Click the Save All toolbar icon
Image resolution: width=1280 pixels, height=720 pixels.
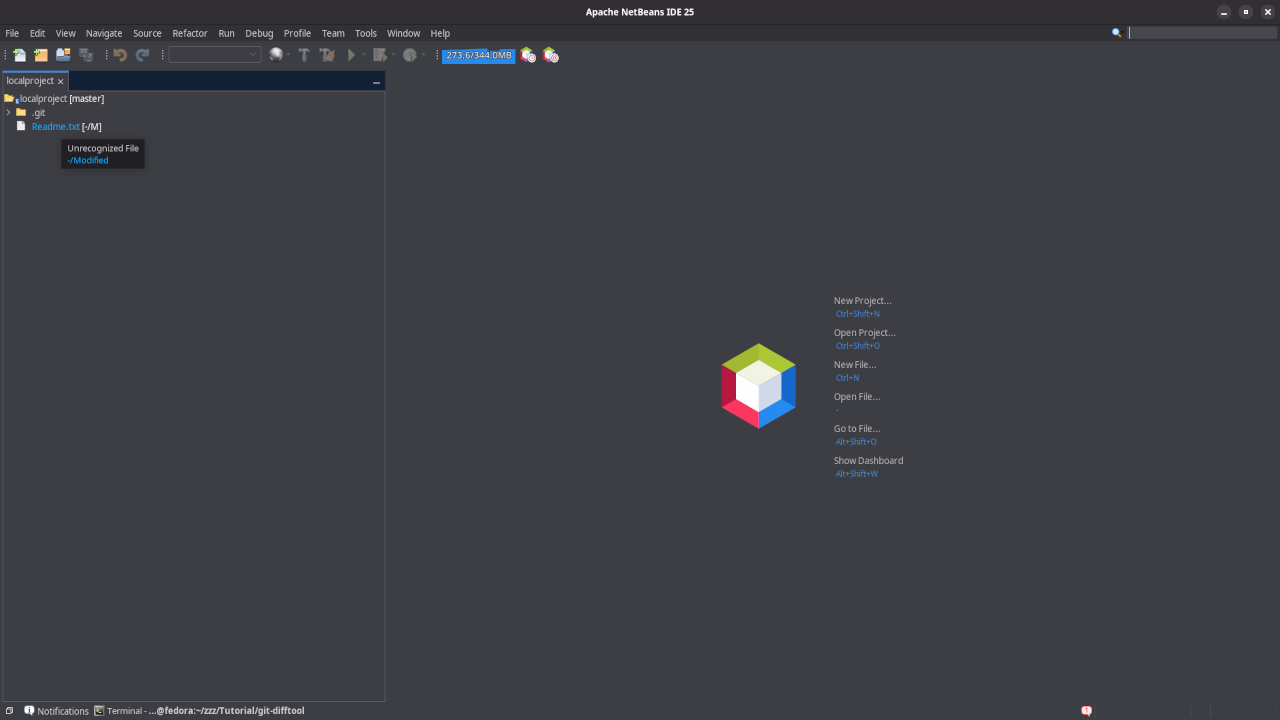tap(86, 55)
